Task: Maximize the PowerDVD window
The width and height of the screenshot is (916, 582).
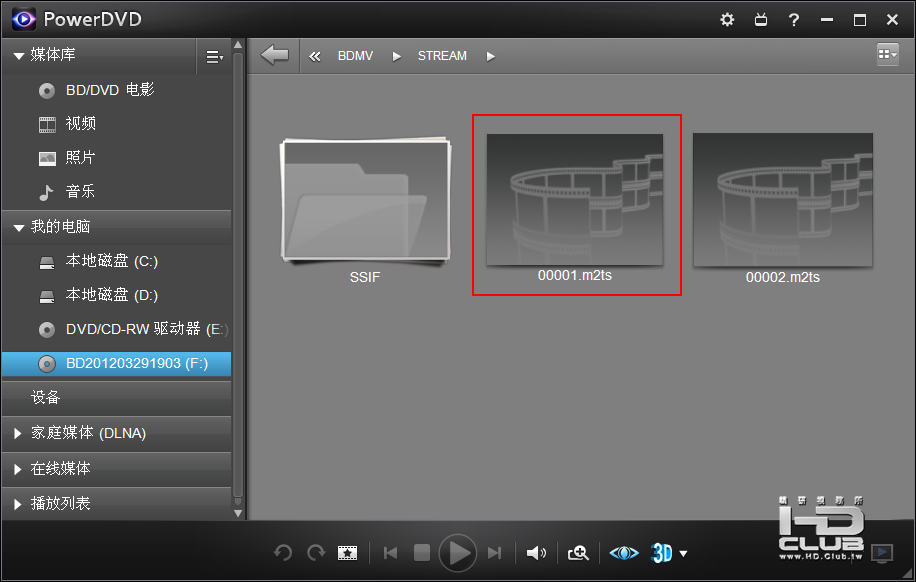Action: [859, 20]
